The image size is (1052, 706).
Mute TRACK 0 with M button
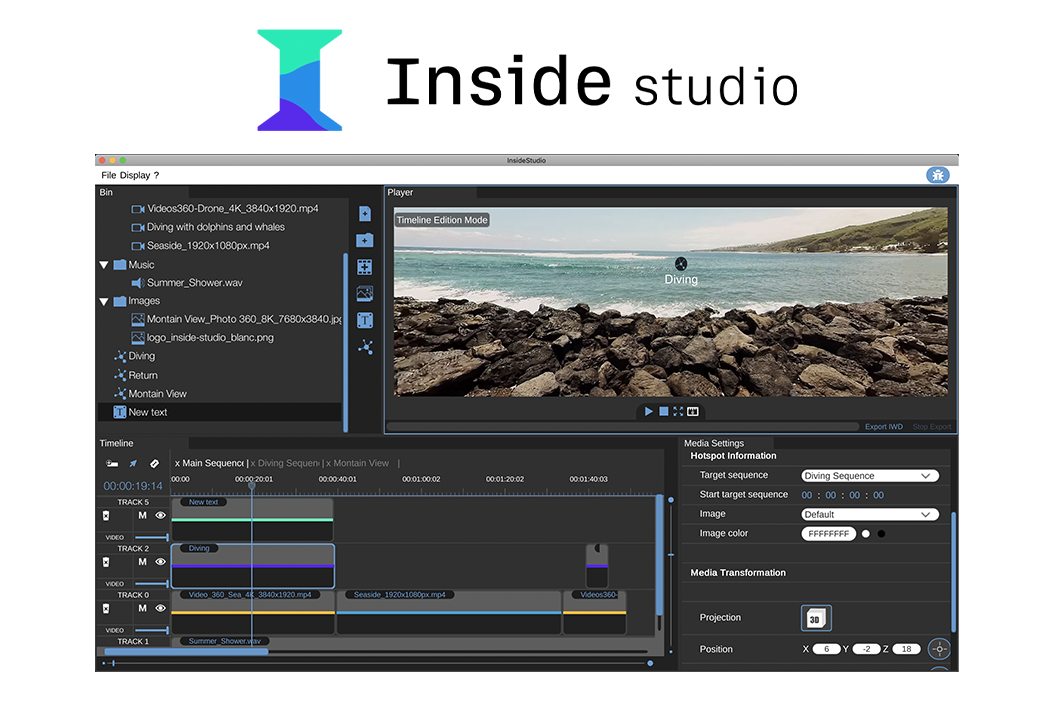pyautogui.click(x=142, y=608)
